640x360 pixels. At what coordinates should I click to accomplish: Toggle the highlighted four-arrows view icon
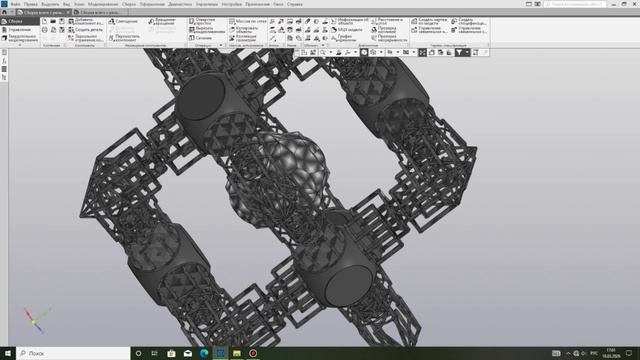click(422, 52)
